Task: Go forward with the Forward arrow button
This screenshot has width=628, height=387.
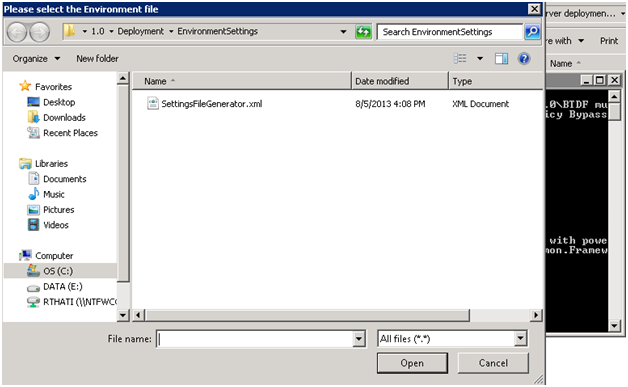Action: coord(40,32)
